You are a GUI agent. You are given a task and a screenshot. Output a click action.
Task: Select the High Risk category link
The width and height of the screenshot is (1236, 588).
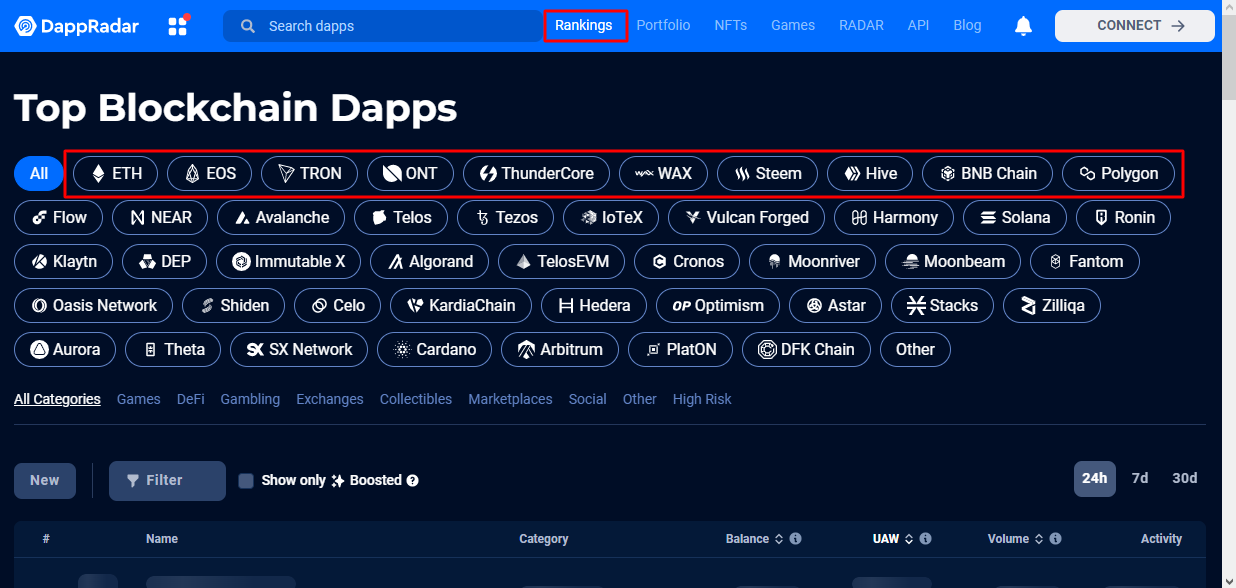(702, 399)
